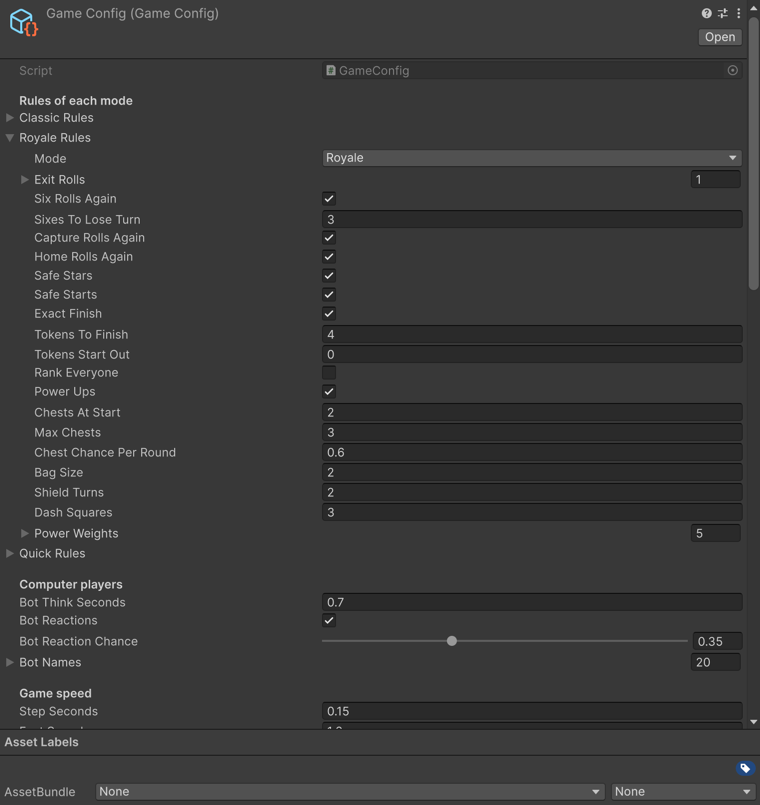Image resolution: width=760 pixels, height=805 pixels.
Task: Enable the Rank Everyone checkbox
Action: (x=329, y=373)
